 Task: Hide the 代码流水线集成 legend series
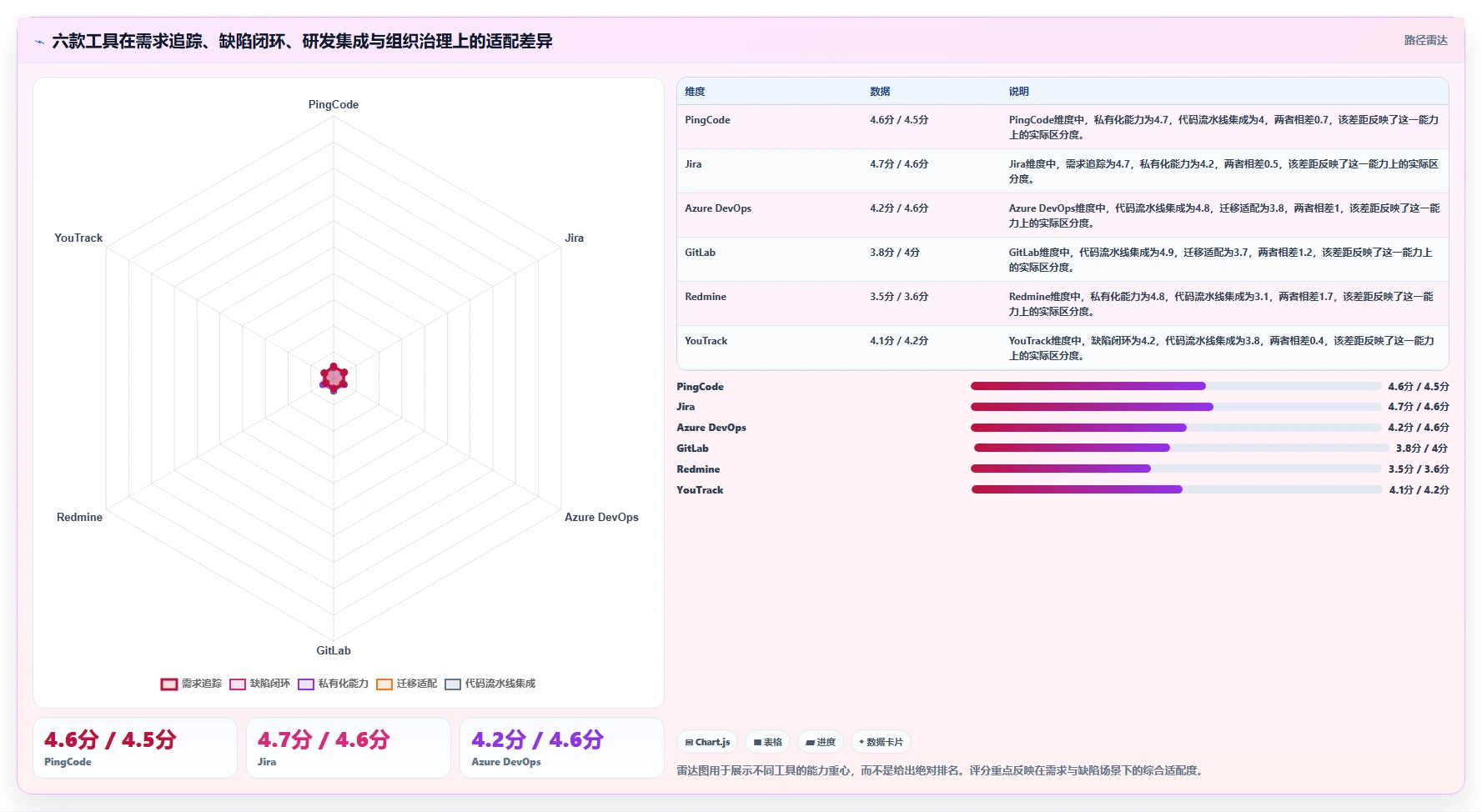[x=490, y=684]
